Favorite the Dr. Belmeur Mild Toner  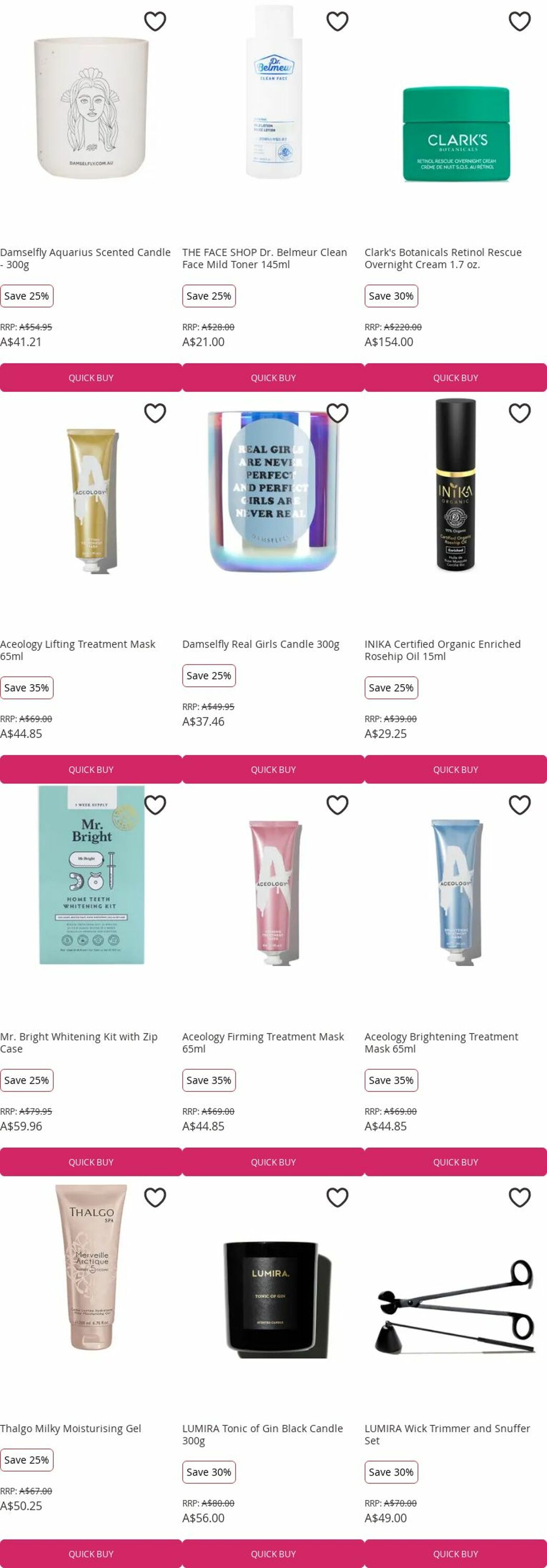[x=337, y=21]
